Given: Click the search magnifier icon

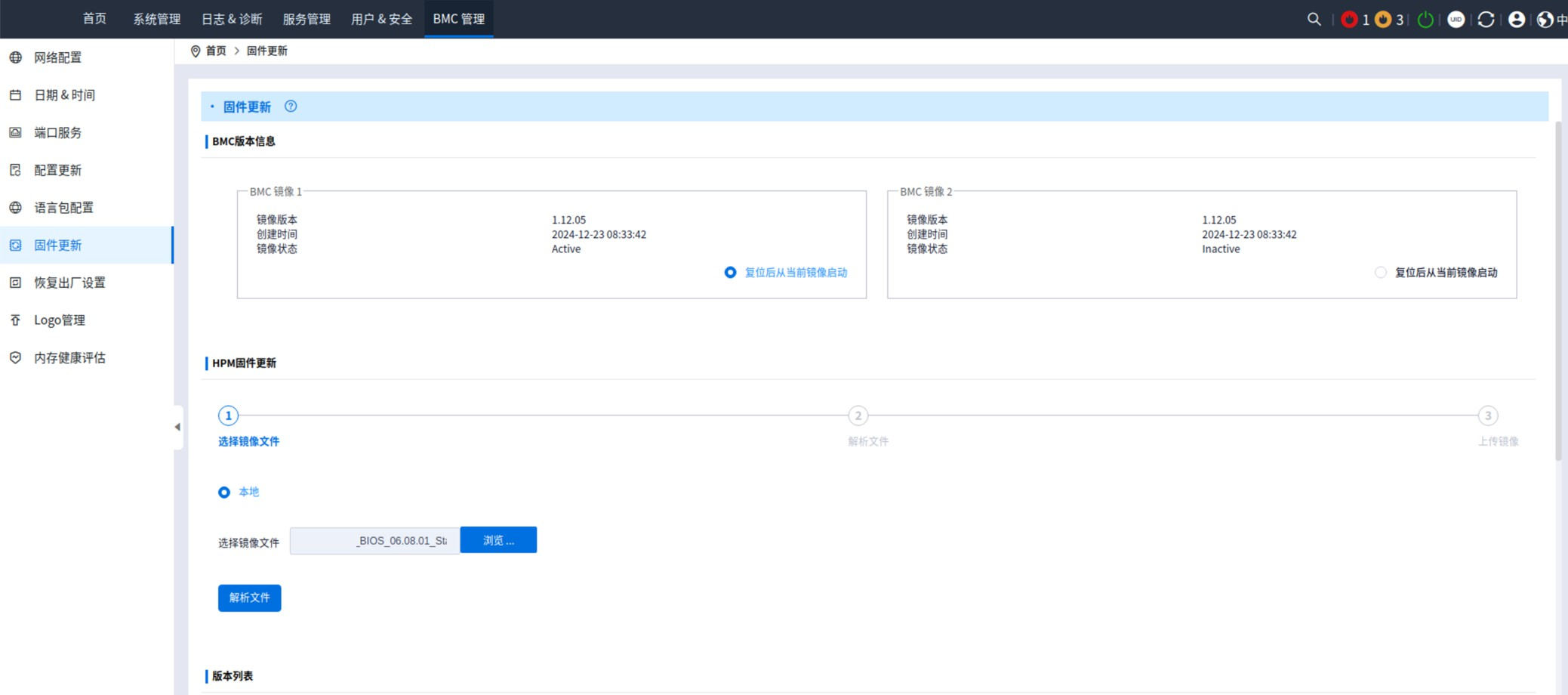Looking at the screenshot, I should 1314,20.
